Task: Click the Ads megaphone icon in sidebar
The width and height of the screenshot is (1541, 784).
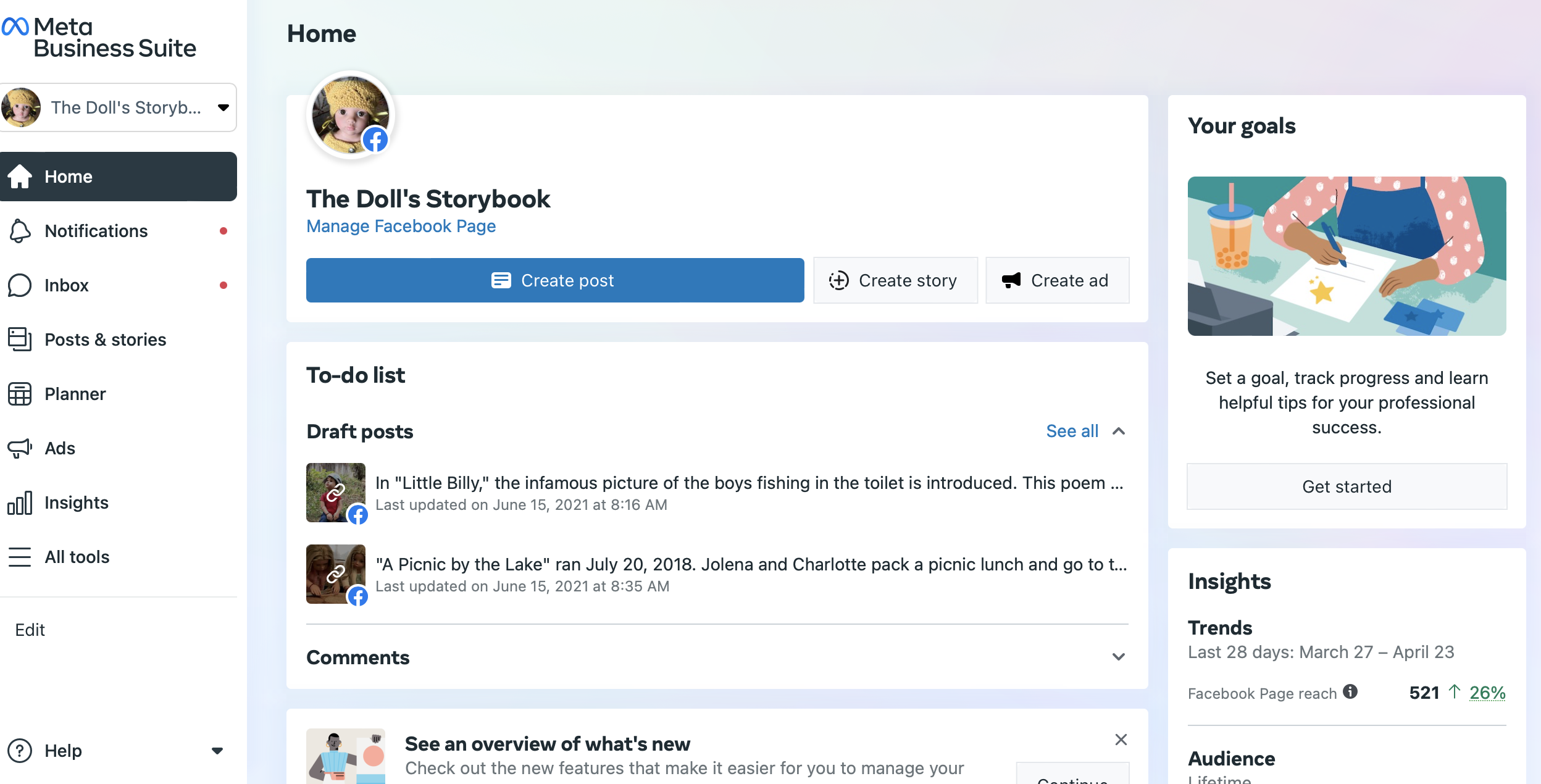Action: click(20, 448)
